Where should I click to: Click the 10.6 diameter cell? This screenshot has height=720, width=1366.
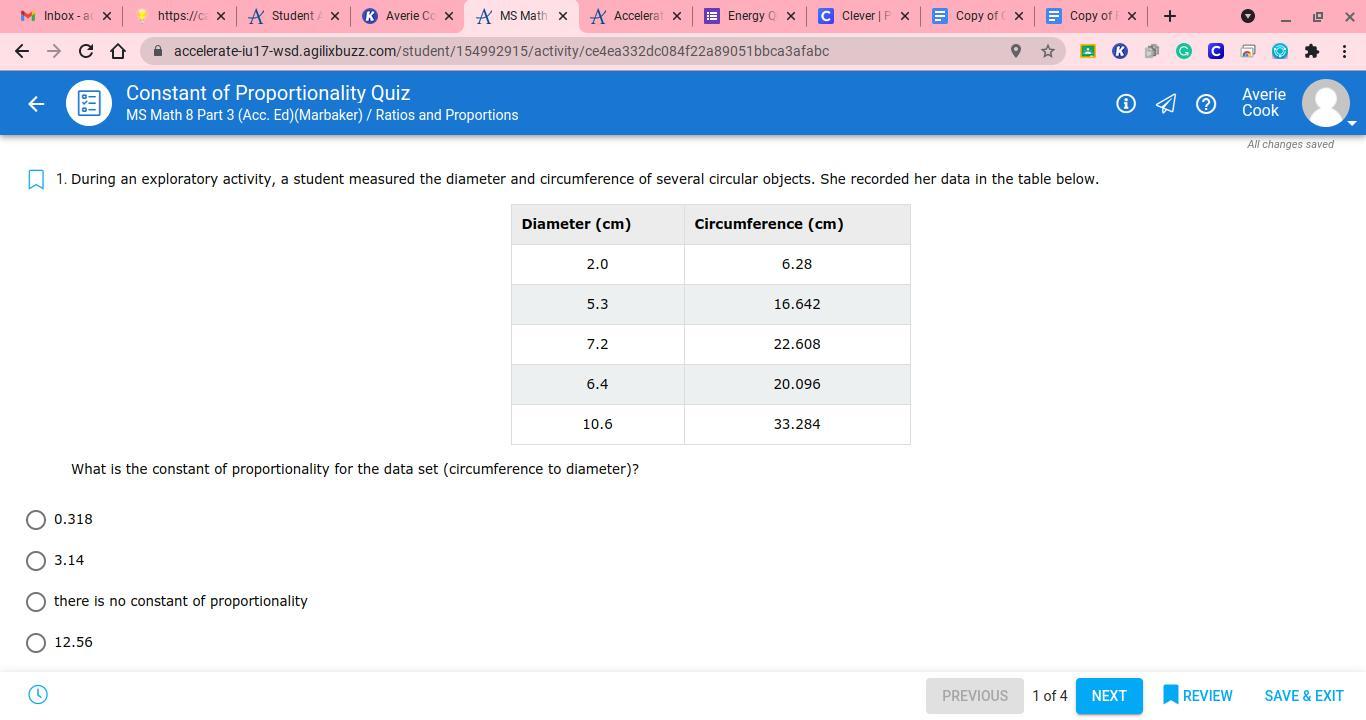point(598,424)
